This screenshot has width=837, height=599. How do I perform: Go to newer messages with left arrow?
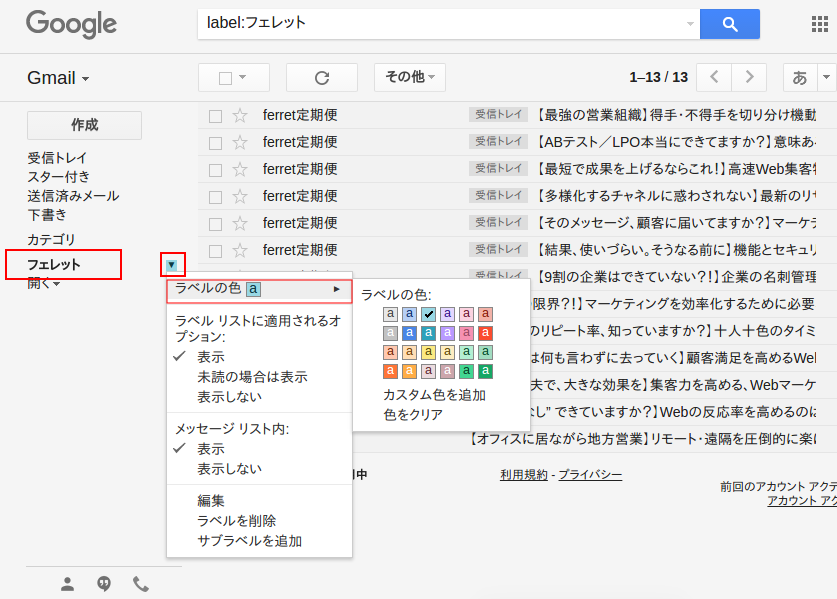[x=714, y=77]
